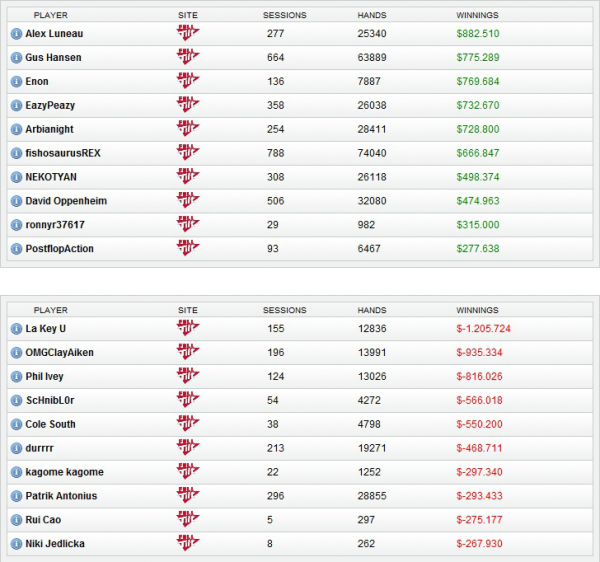Click the info icon next to Niki Jedlicka
Screen dimensions: 600x562
point(16,543)
